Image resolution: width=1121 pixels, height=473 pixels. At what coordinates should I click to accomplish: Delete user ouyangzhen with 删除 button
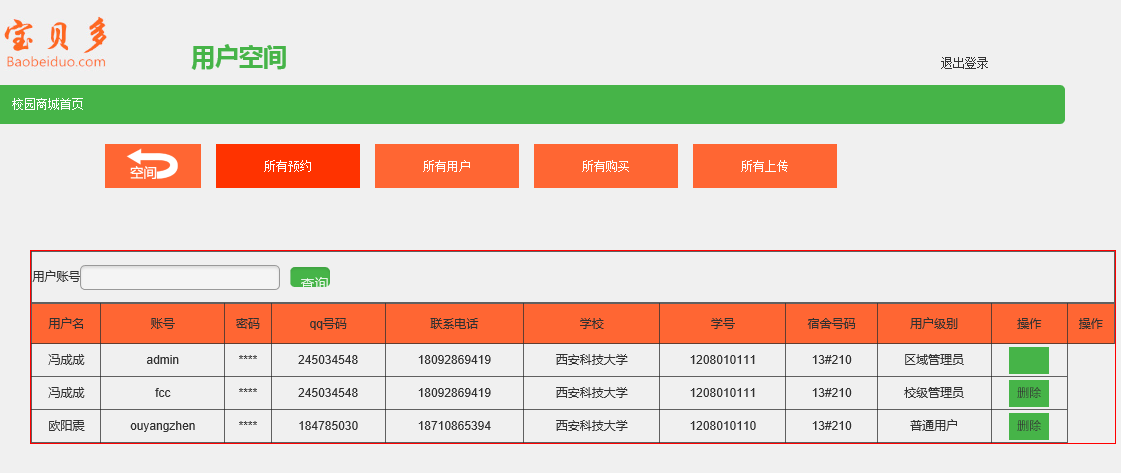pyautogui.click(x=1029, y=426)
